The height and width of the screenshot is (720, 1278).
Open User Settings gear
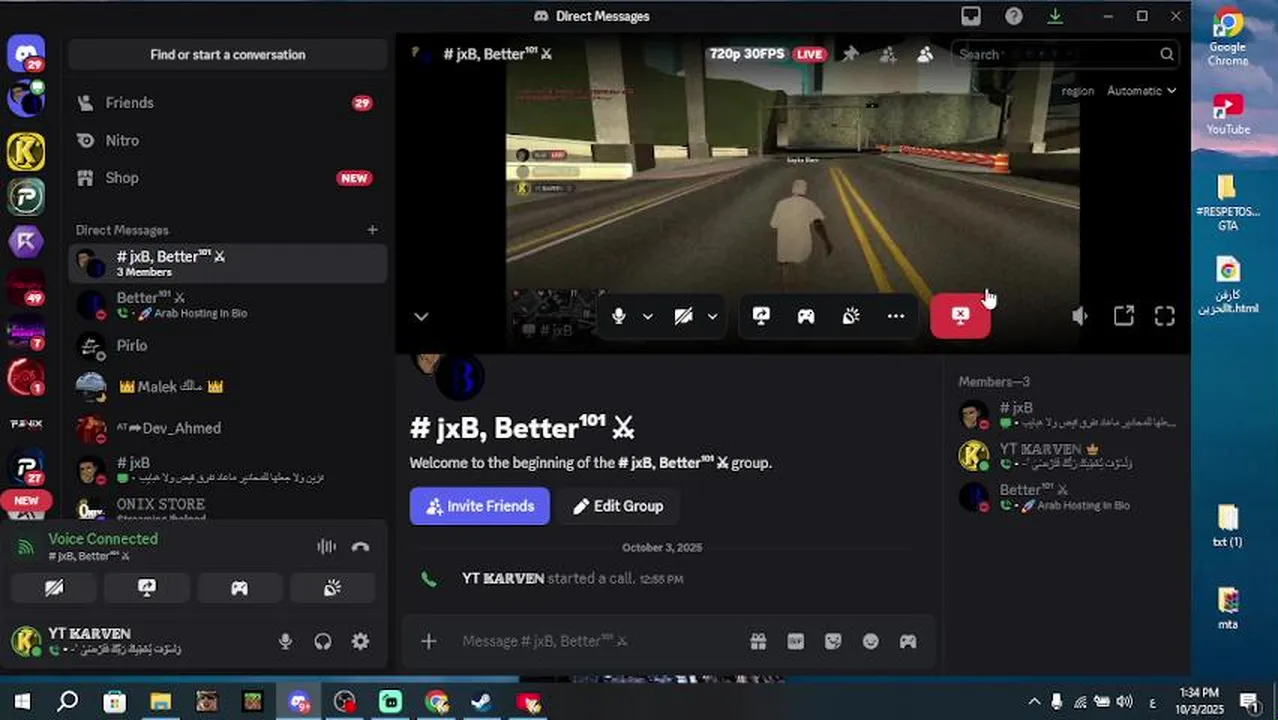(360, 642)
